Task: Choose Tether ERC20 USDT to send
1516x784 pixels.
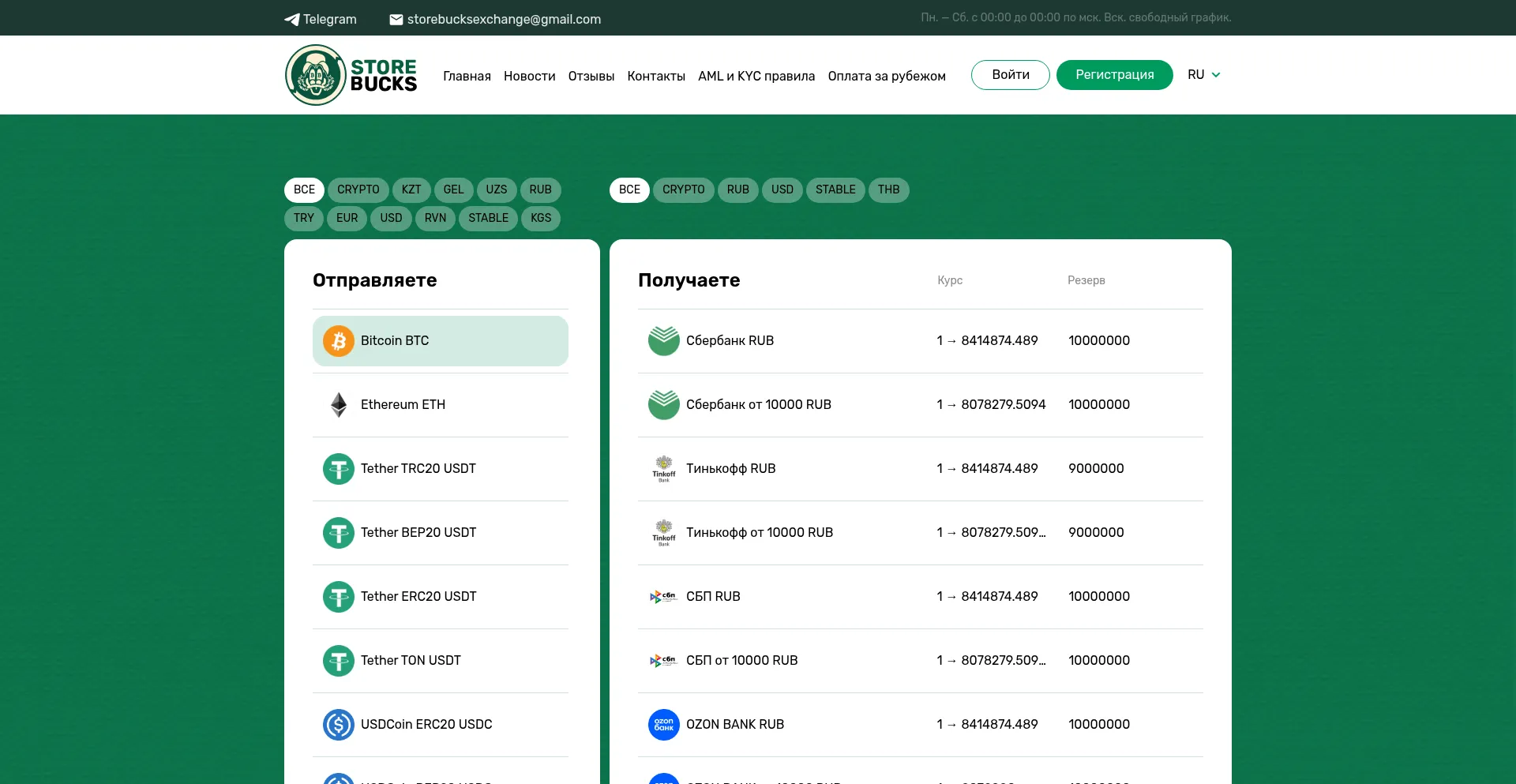Action: coord(441,597)
